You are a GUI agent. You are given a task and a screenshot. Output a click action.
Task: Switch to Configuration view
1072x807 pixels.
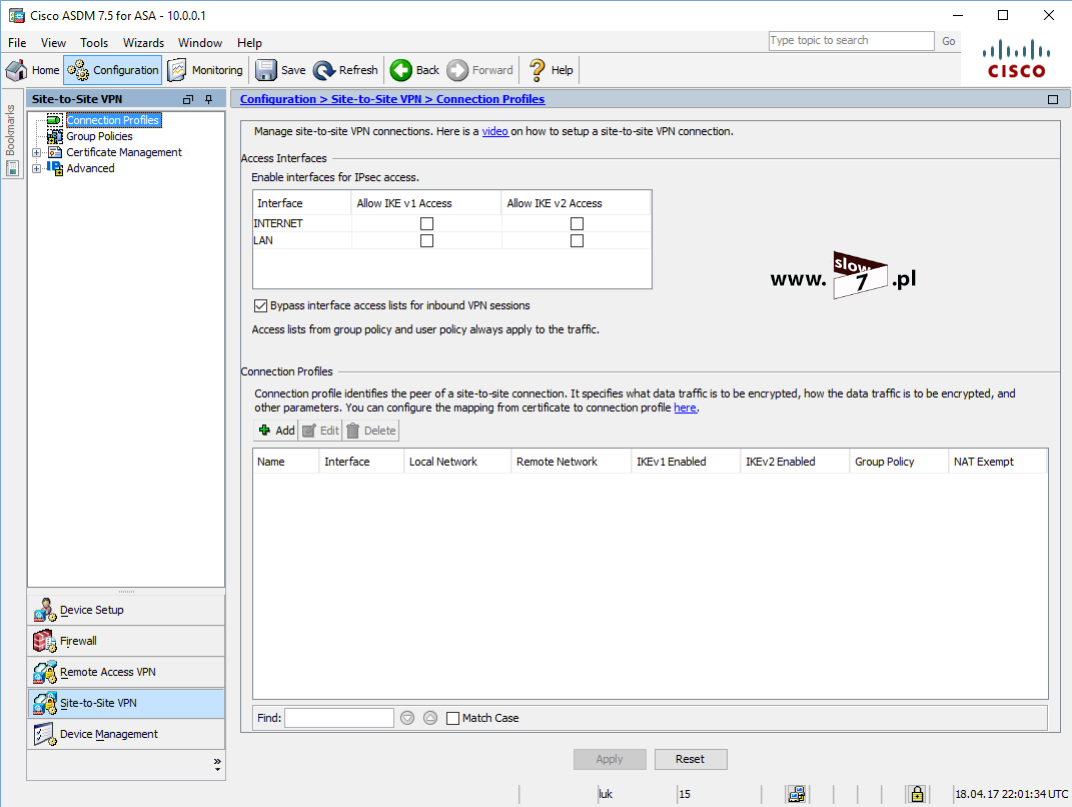point(113,70)
